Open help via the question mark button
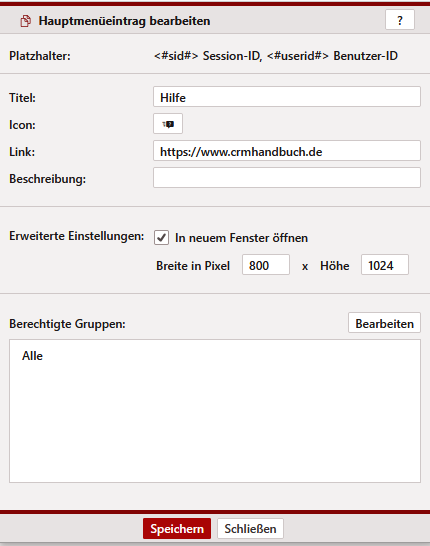 tap(400, 20)
